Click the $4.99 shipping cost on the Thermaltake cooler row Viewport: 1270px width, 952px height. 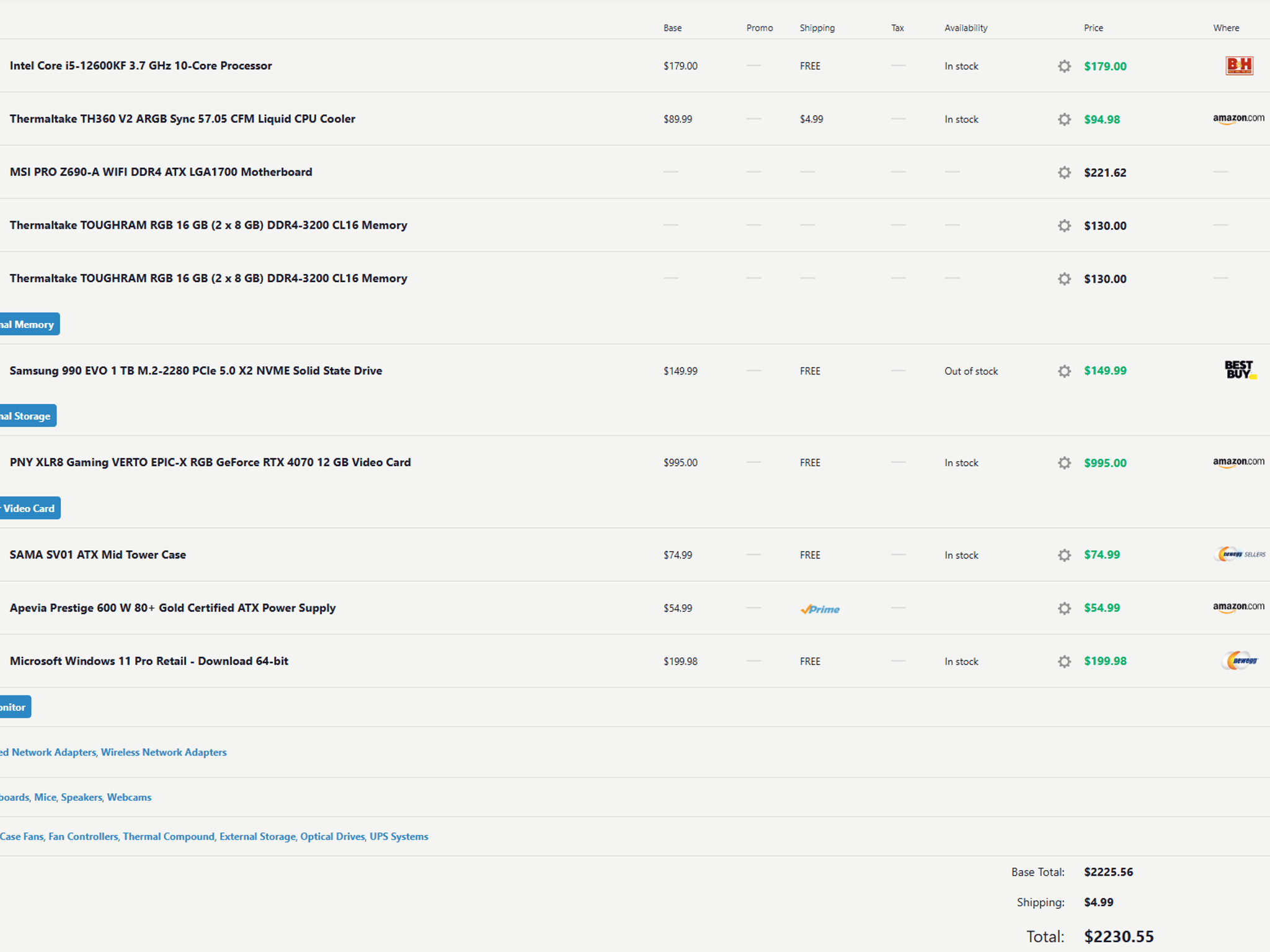(811, 119)
